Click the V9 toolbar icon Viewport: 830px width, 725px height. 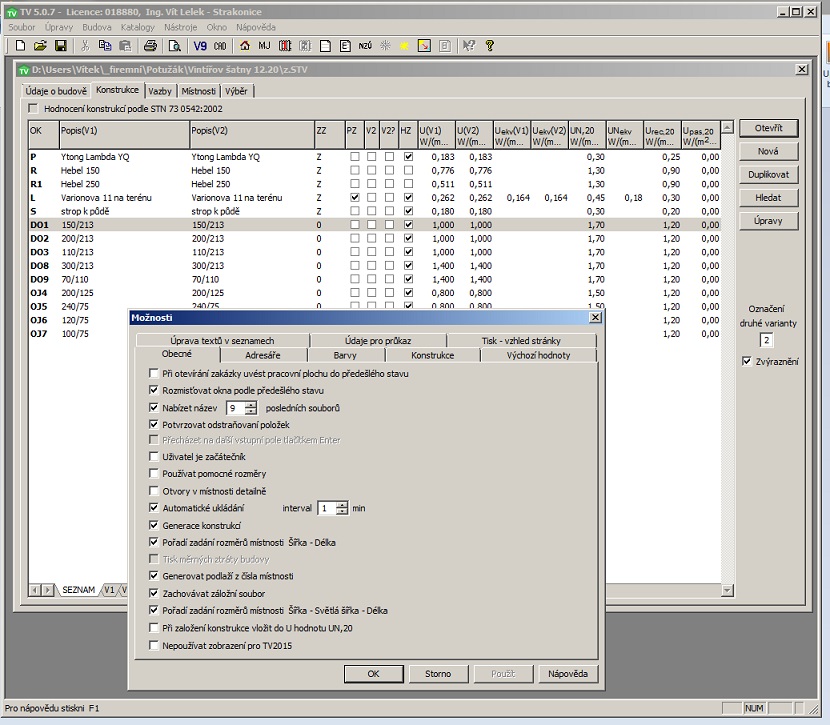tap(200, 46)
